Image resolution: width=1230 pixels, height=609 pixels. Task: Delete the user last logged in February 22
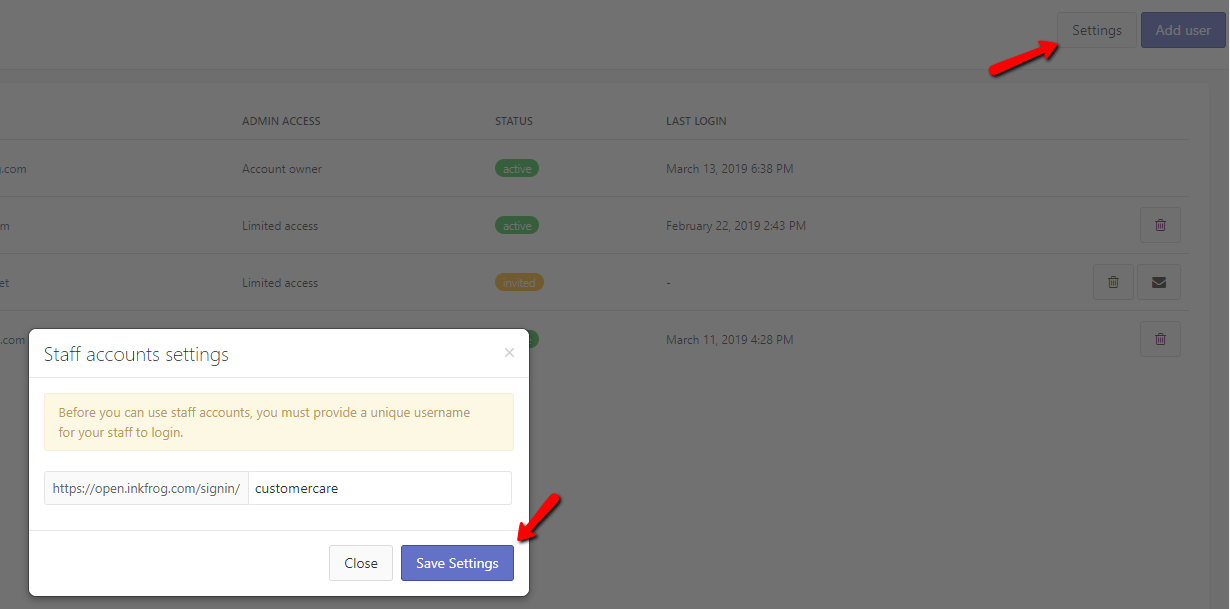[1160, 225]
